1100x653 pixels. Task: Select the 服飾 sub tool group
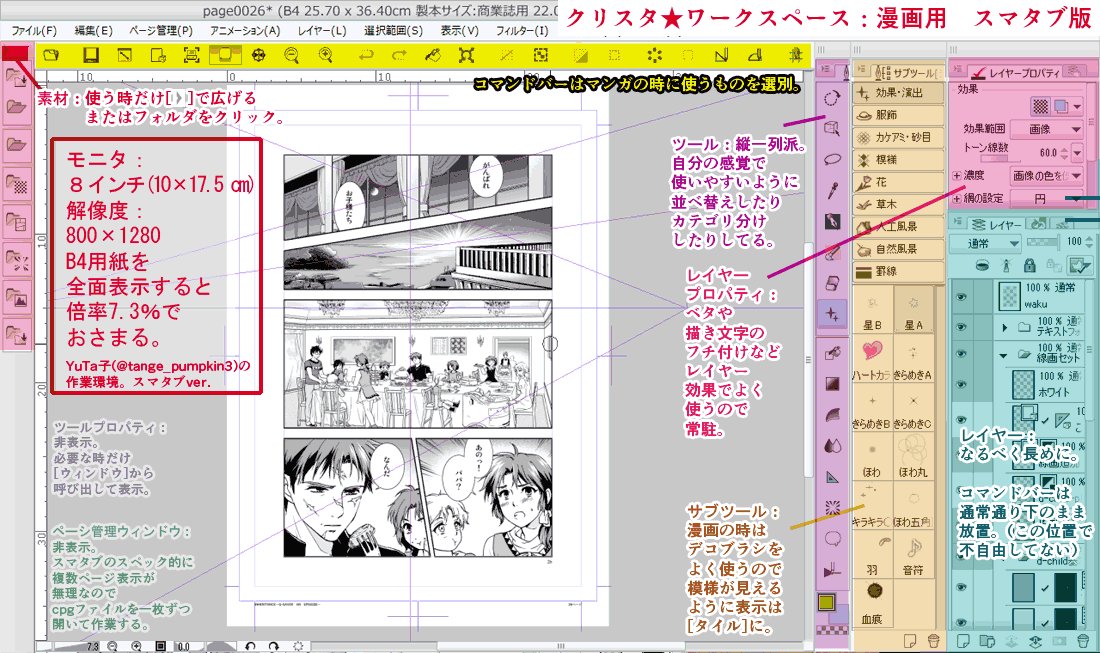click(x=899, y=115)
